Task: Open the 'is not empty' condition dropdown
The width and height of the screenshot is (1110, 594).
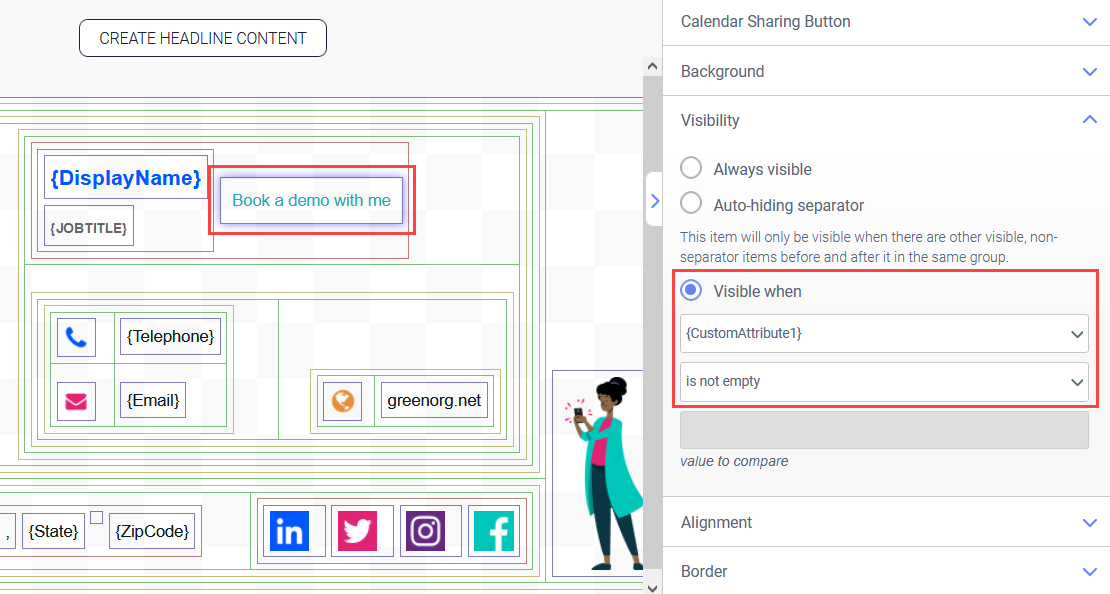Action: click(884, 382)
